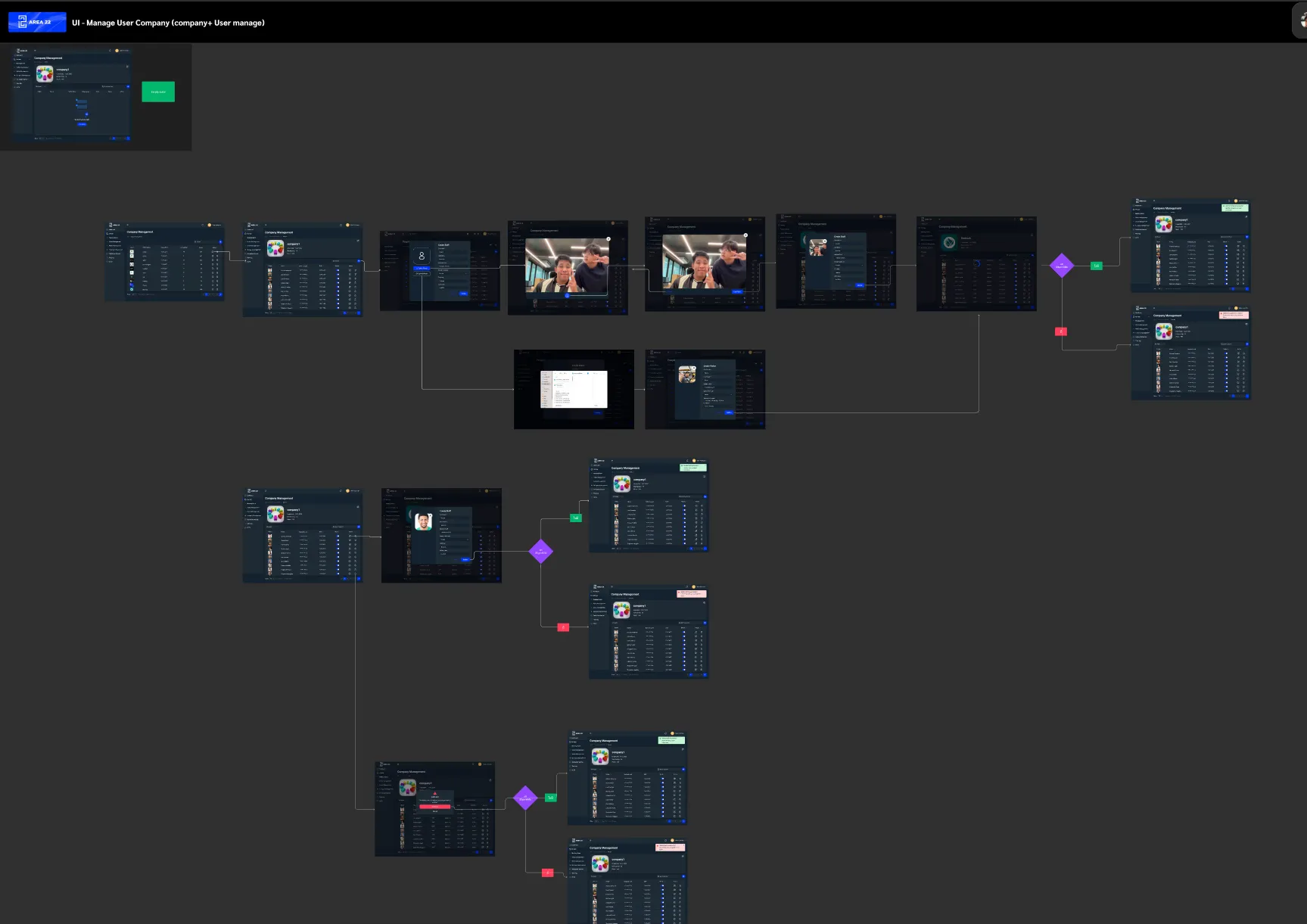The image size is (1307, 924).
Task: Click red toast in the middle flow fail frame
Action: (692, 594)
